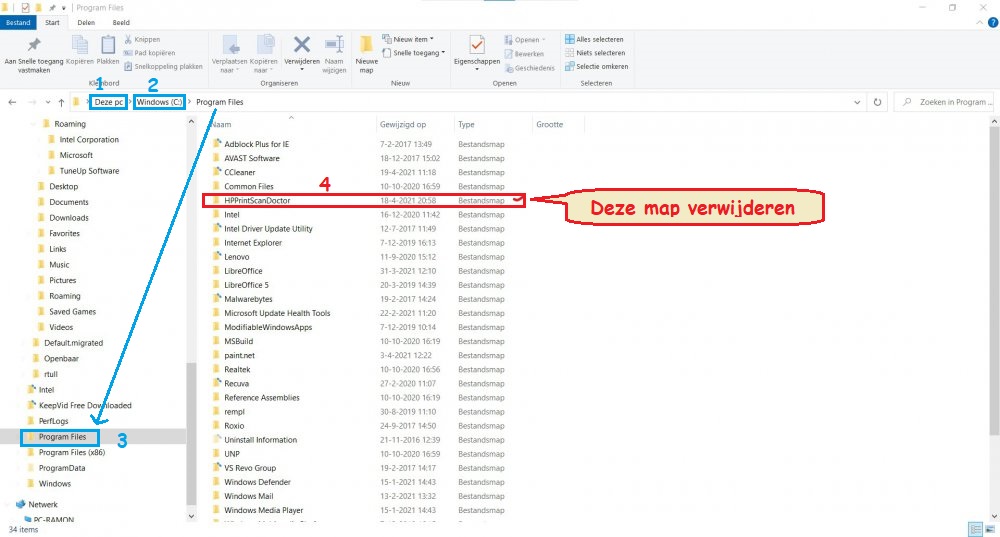This screenshot has height=537, width=1000.
Task: Click Bewerken in the ribbon
Action: coord(524,54)
